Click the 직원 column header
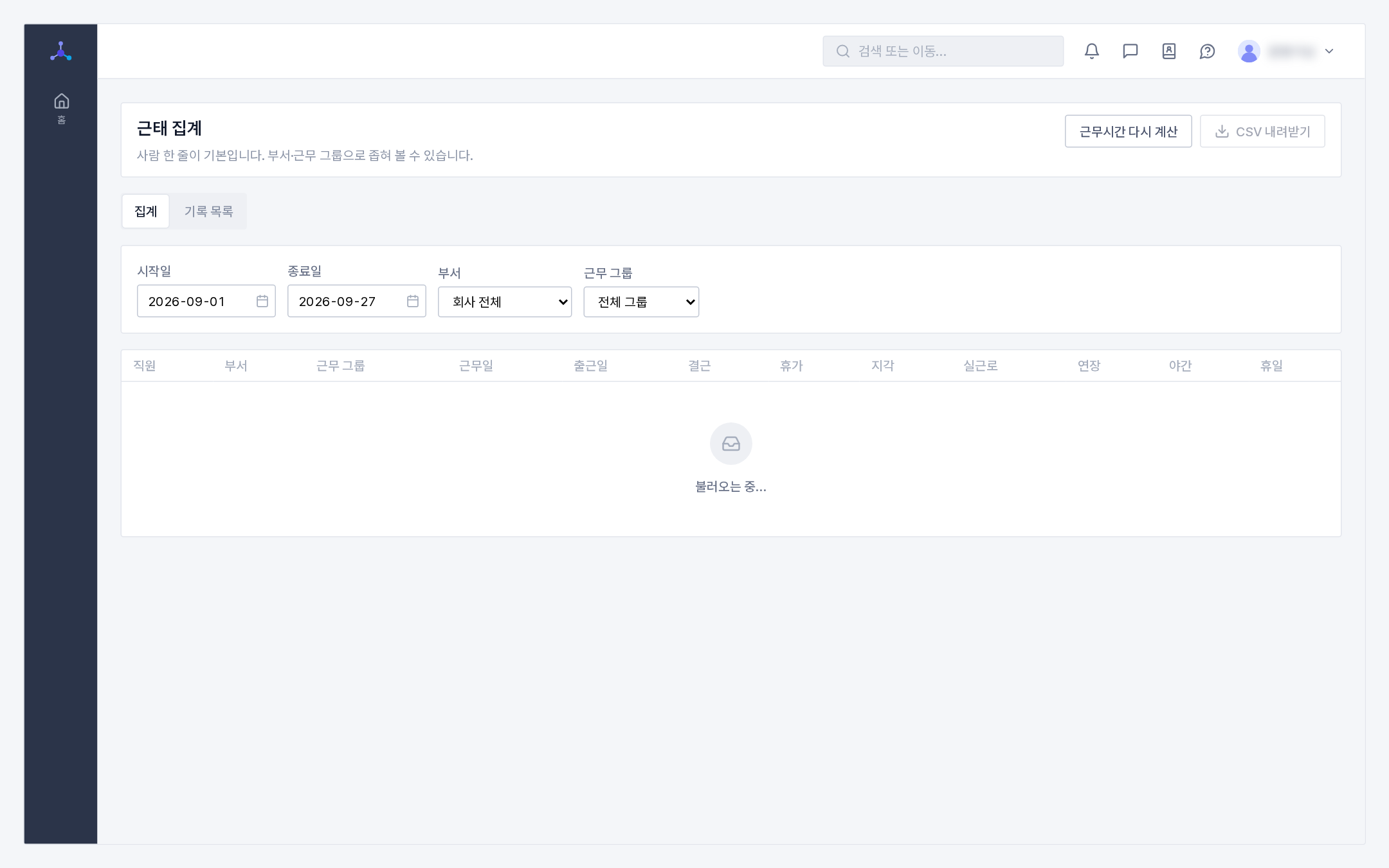The width and height of the screenshot is (1389, 868). click(145, 365)
